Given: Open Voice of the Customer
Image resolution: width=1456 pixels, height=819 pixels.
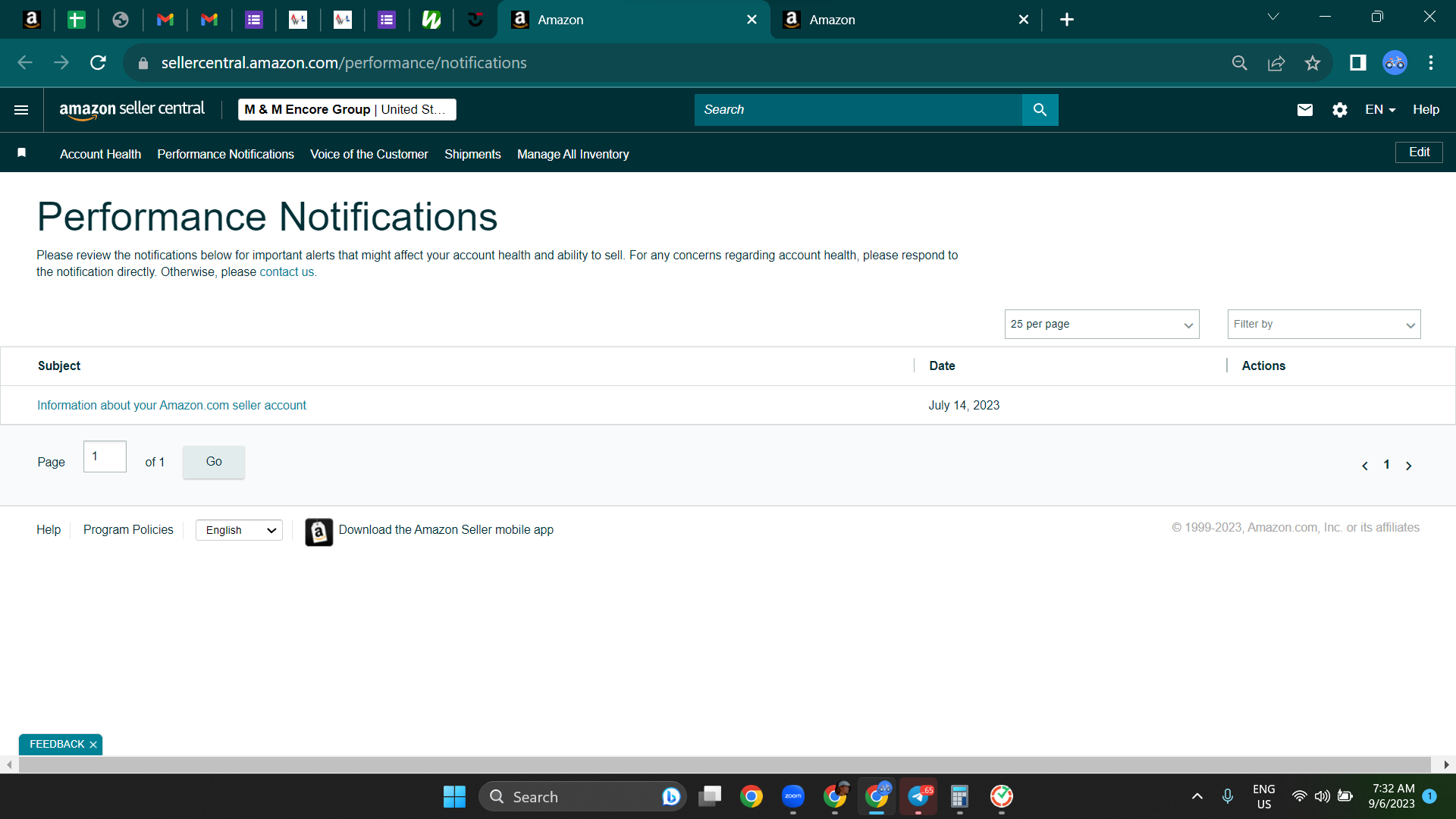Looking at the screenshot, I should (x=369, y=154).
